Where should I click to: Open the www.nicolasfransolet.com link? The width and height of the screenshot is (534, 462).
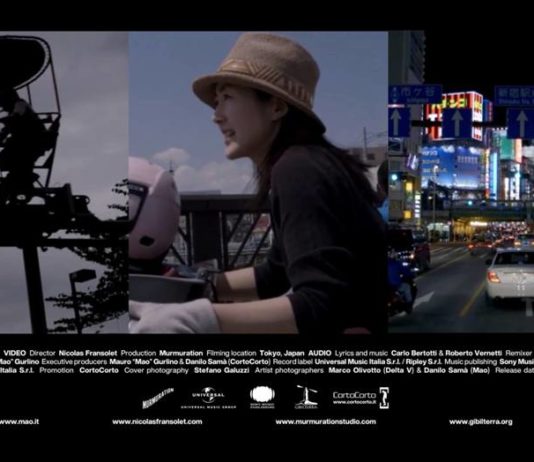[157, 421]
